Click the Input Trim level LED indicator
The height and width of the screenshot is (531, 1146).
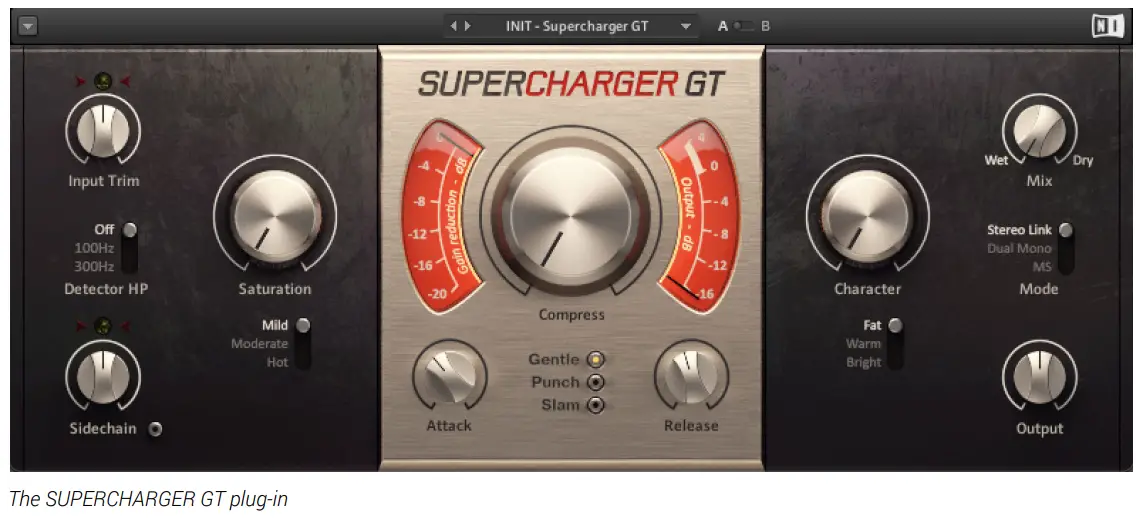(103, 82)
